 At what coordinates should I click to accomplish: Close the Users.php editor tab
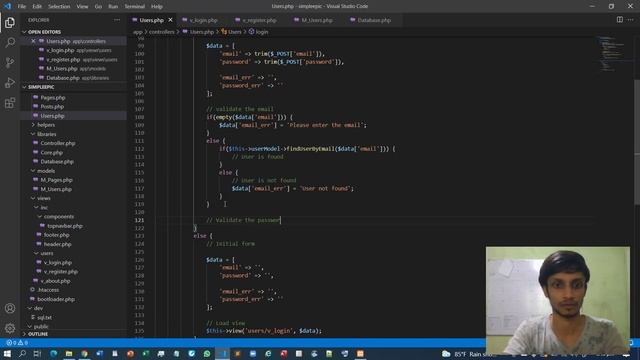pyautogui.click(x=170, y=20)
